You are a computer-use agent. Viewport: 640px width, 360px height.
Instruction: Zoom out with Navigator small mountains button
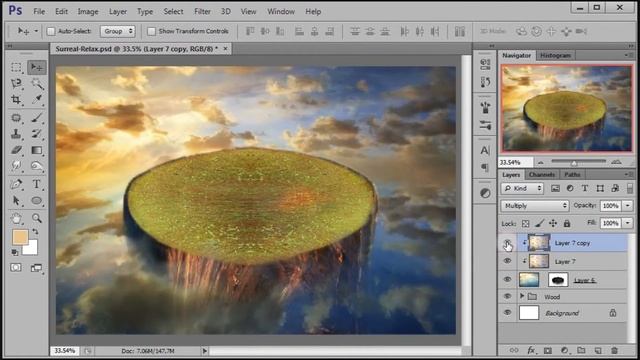541,162
